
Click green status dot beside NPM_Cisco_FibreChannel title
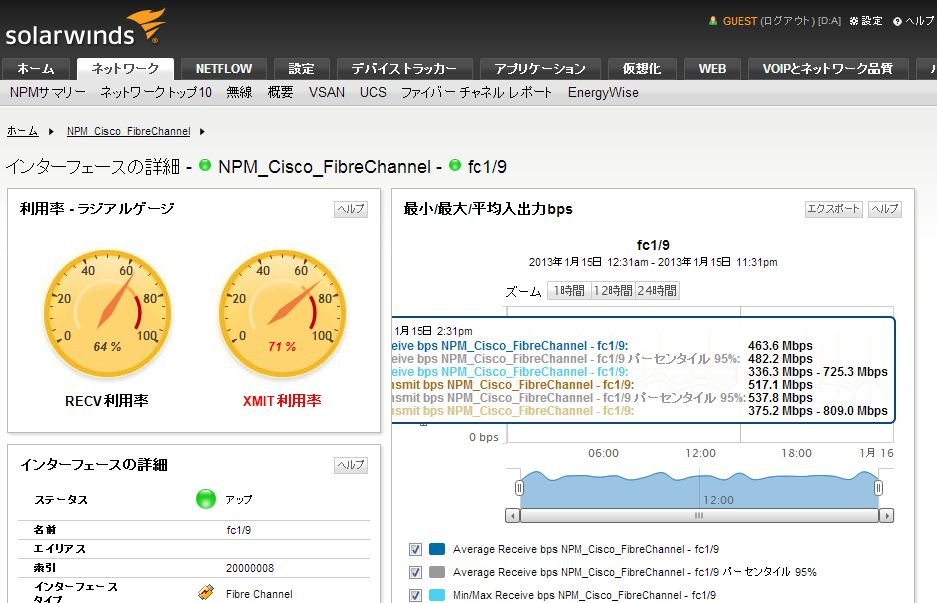click(205, 166)
